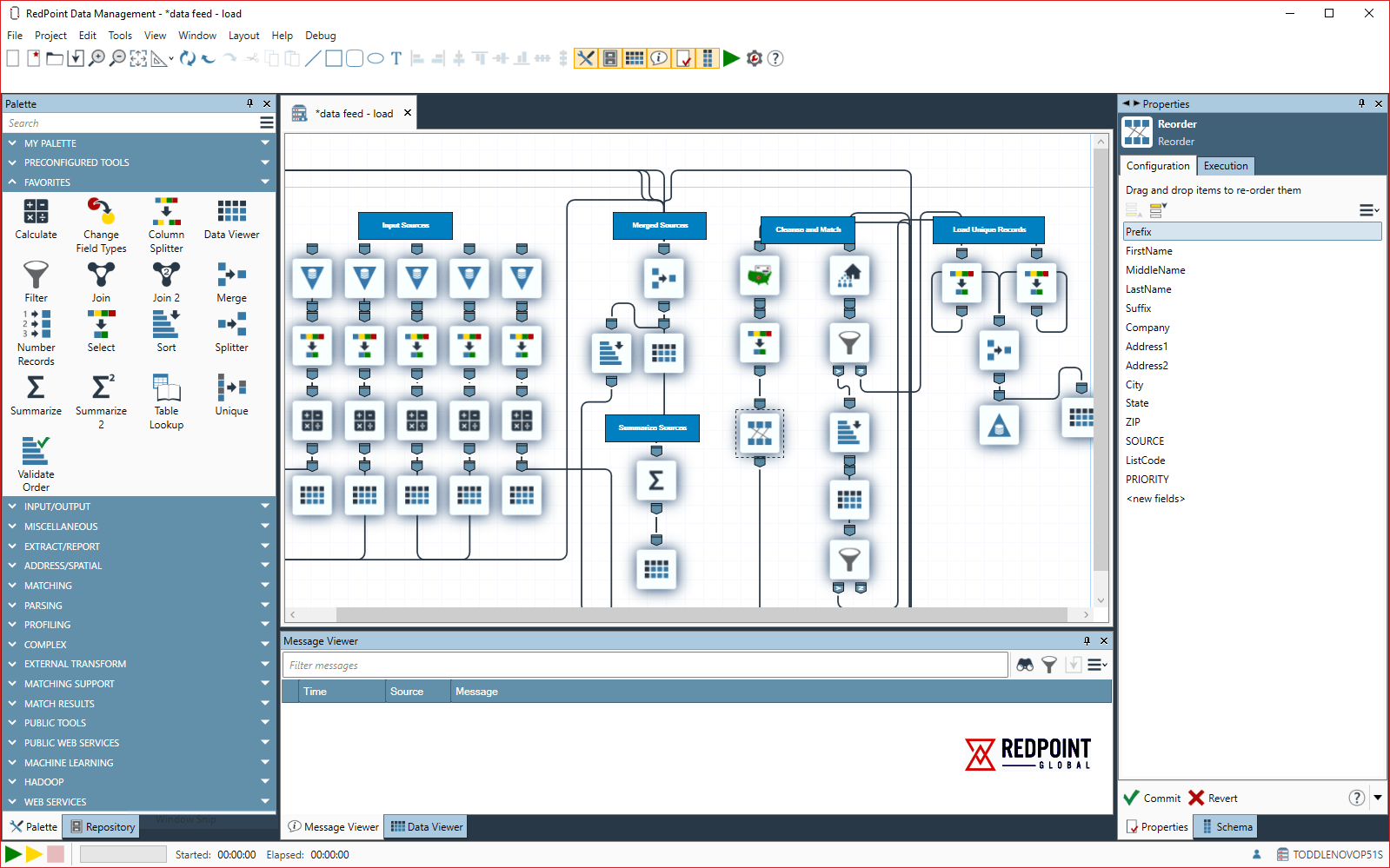The height and width of the screenshot is (868, 1390).
Task: Switch to the Execution tab
Action: point(1226,166)
